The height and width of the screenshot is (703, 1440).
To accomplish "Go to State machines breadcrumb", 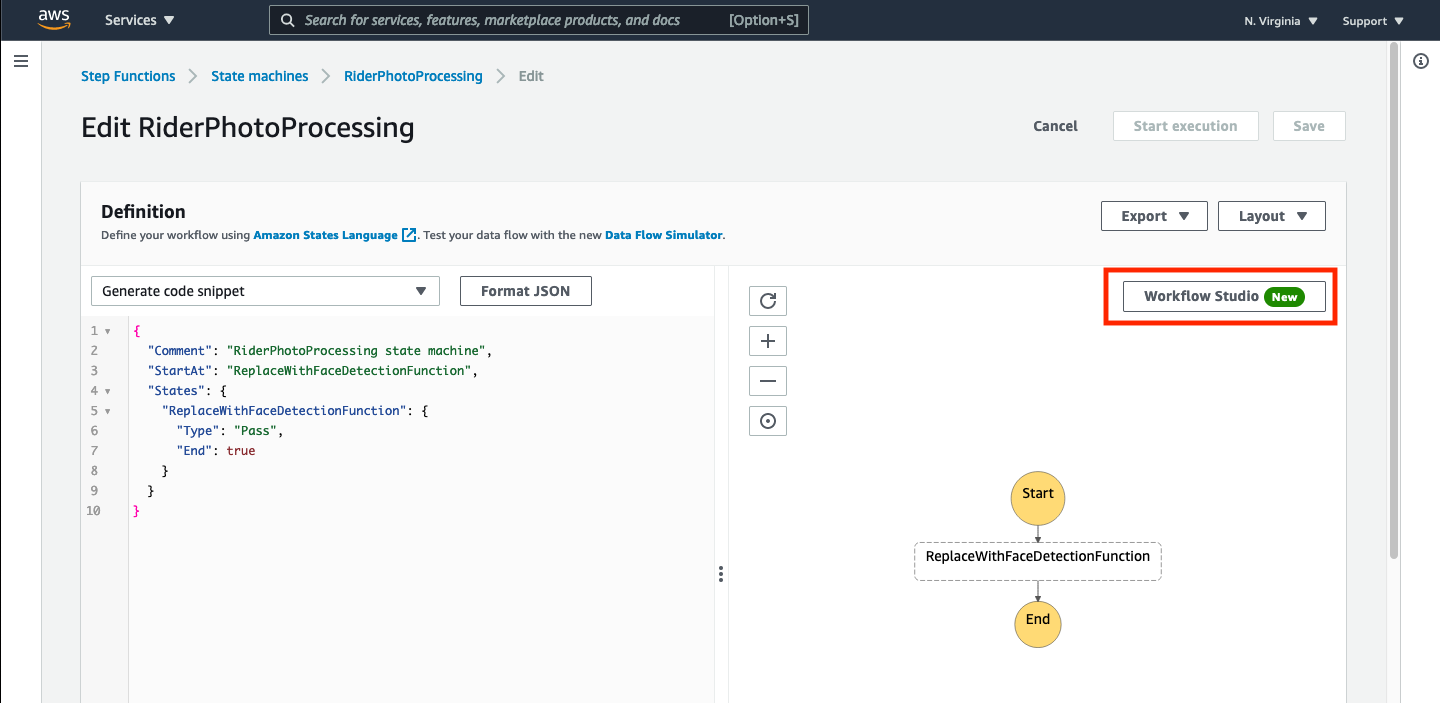I will click(x=260, y=76).
